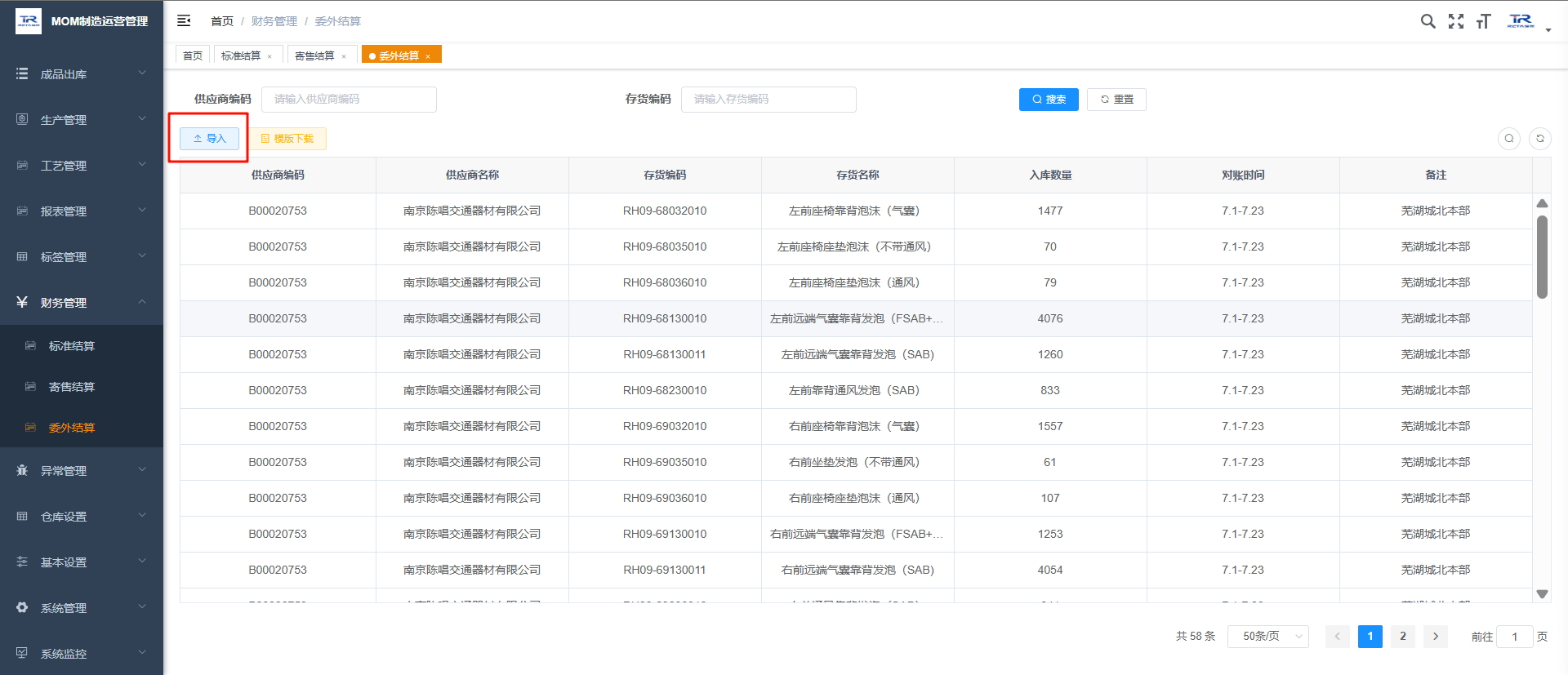The height and width of the screenshot is (675, 1568).
Task: Click the 系统监控 monitor icon
Action: pos(22,653)
